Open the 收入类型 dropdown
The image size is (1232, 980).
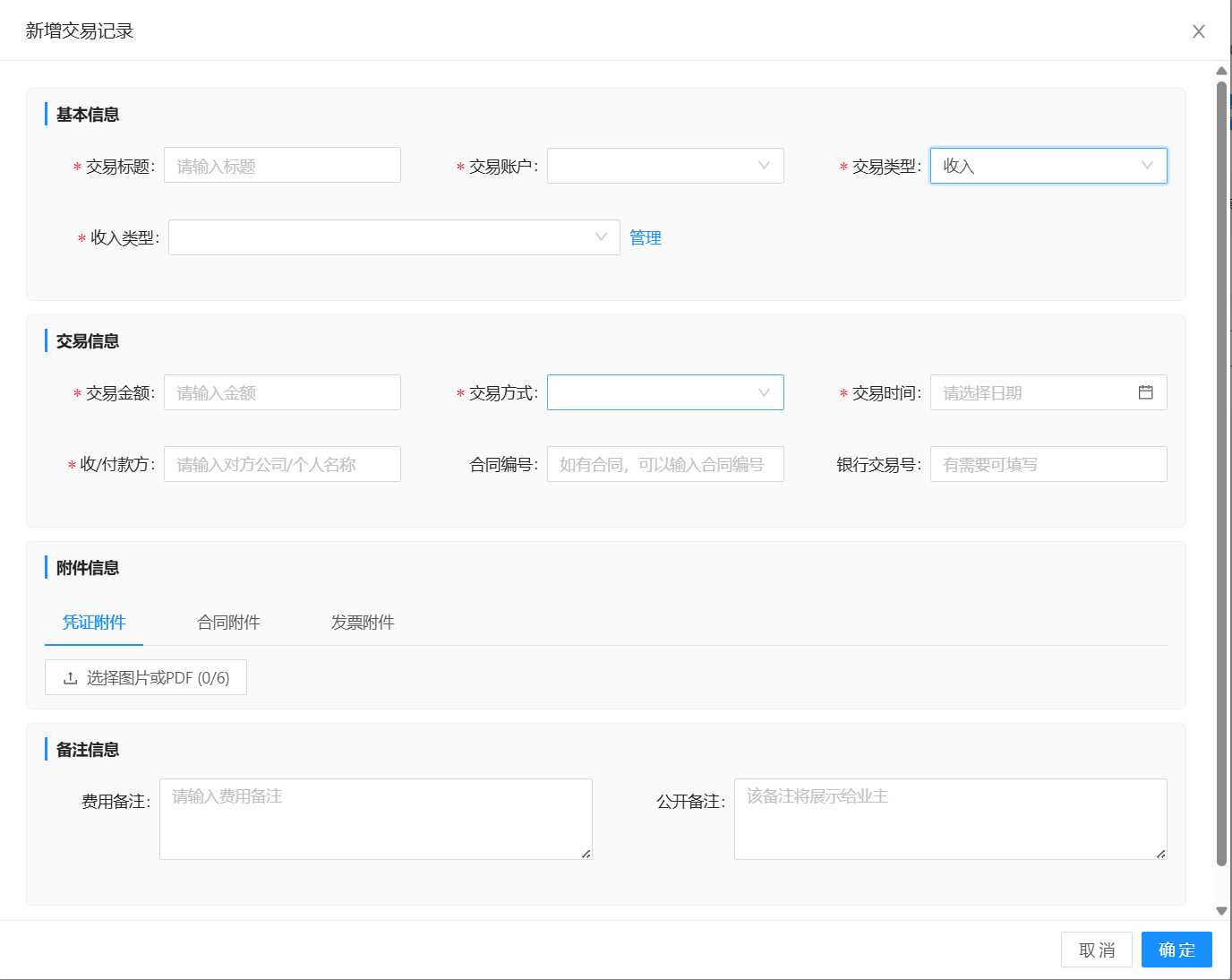(393, 237)
